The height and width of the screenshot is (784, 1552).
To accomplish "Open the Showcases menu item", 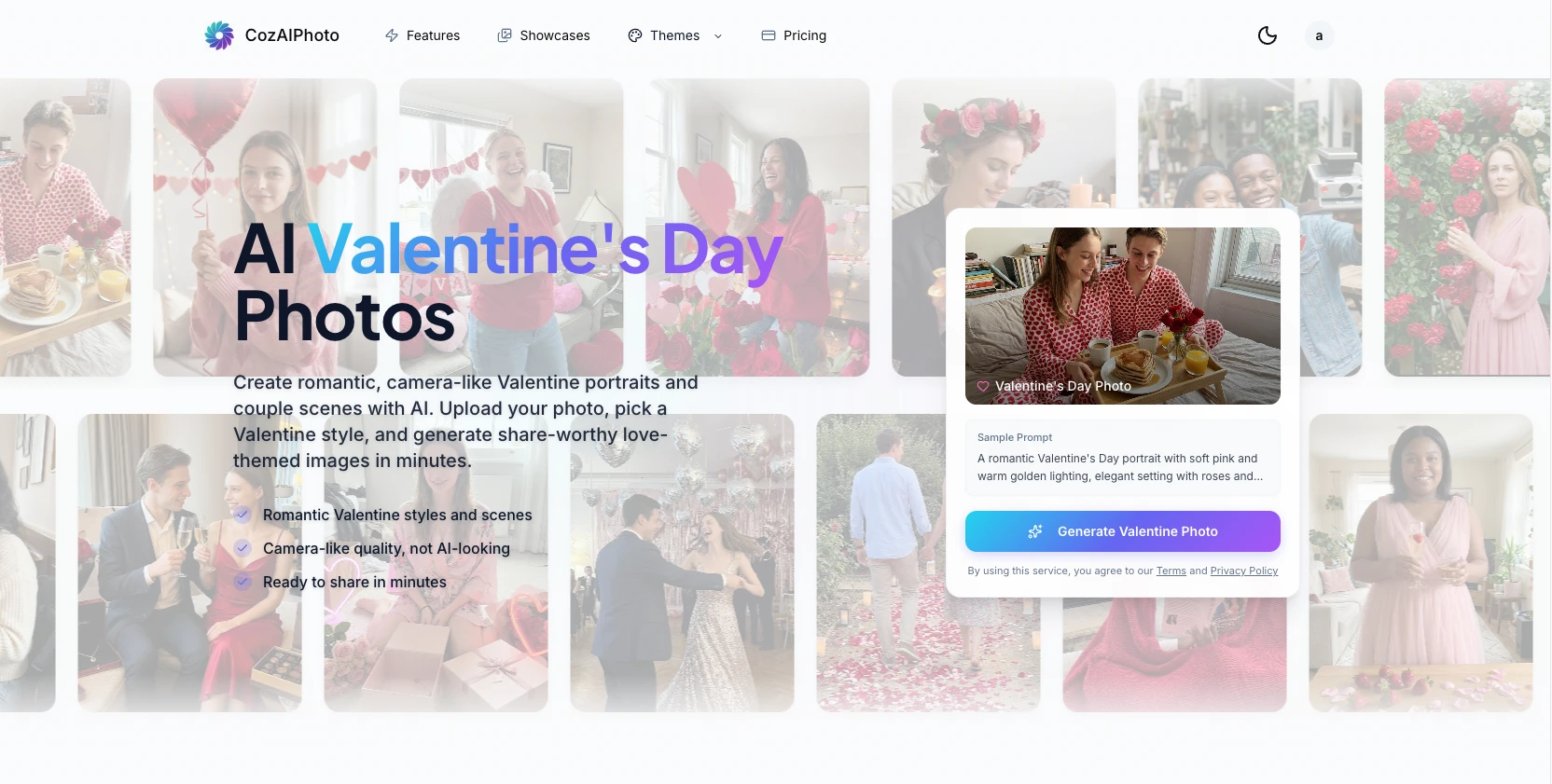I will [x=544, y=35].
